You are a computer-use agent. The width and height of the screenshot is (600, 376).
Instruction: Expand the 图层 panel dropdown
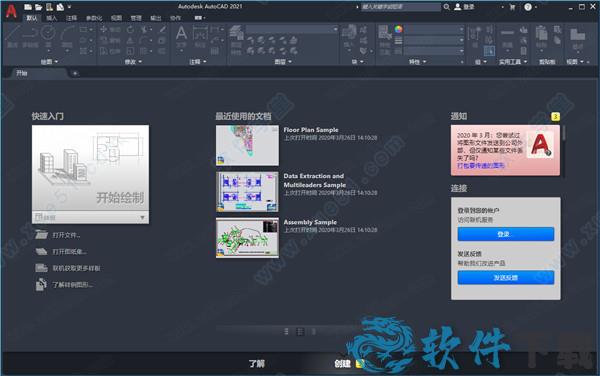click(x=283, y=62)
